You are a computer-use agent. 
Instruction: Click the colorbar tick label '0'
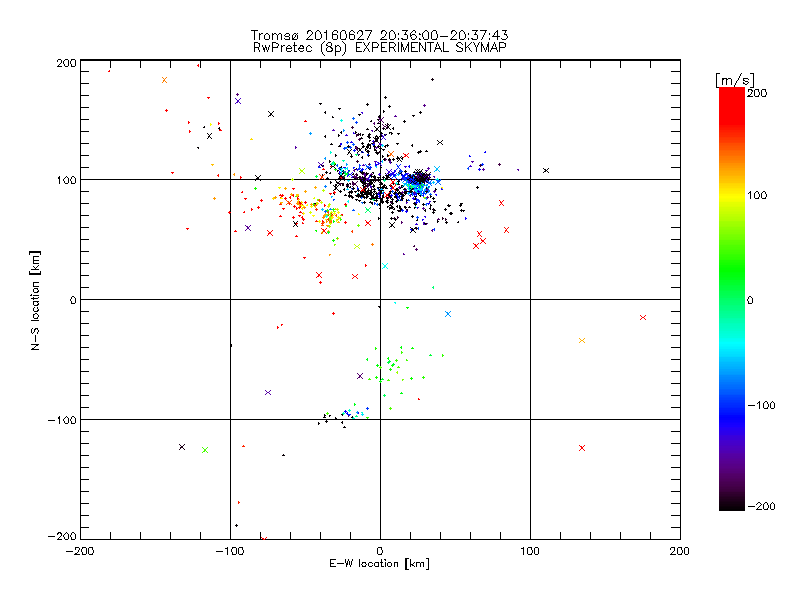750,300
